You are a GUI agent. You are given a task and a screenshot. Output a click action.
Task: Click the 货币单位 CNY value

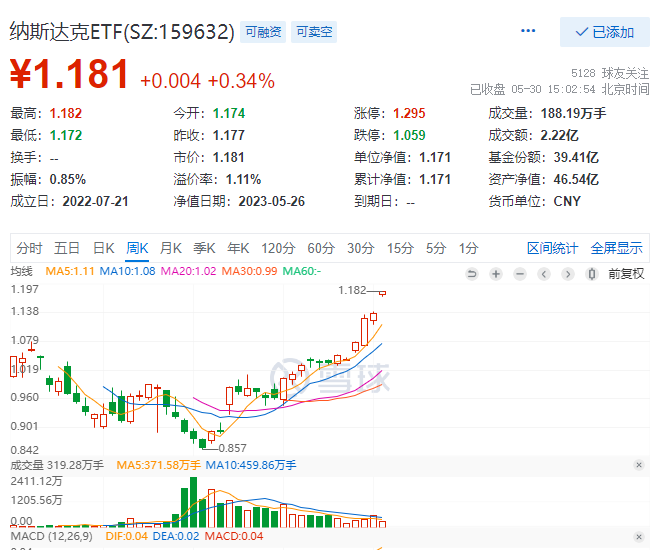click(x=567, y=201)
